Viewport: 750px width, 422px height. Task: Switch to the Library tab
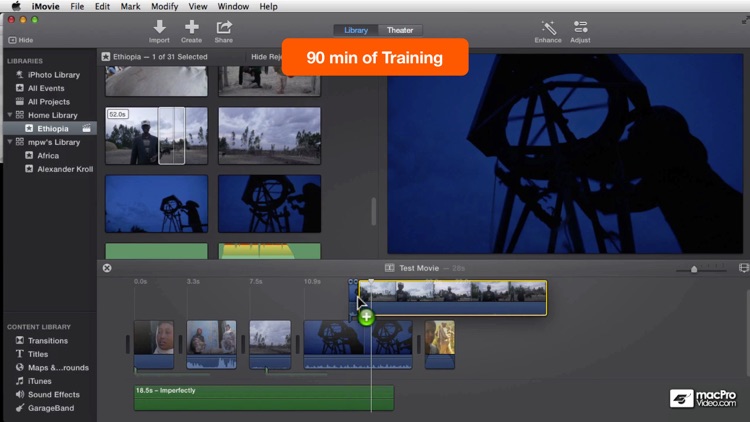click(x=356, y=30)
